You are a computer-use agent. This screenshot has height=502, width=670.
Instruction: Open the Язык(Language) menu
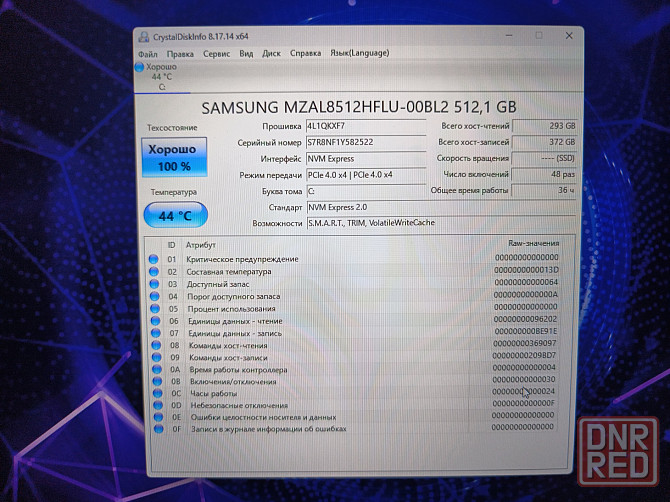pyautogui.click(x=359, y=53)
